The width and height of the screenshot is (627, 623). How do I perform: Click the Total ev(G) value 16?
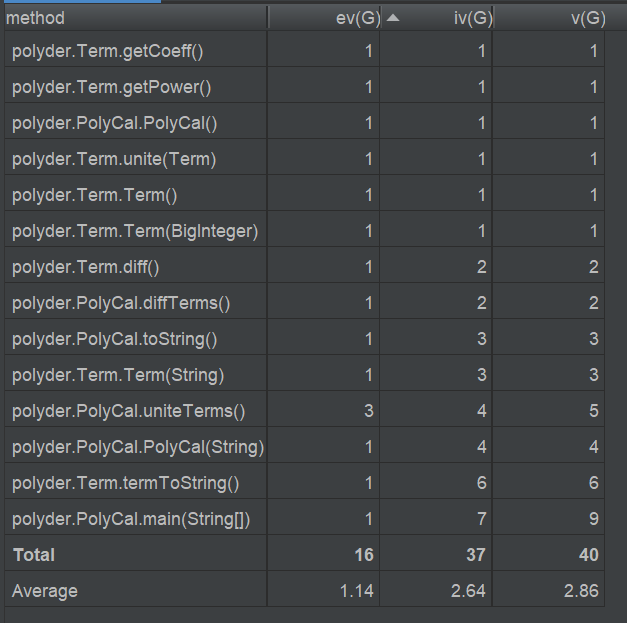[364, 555]
